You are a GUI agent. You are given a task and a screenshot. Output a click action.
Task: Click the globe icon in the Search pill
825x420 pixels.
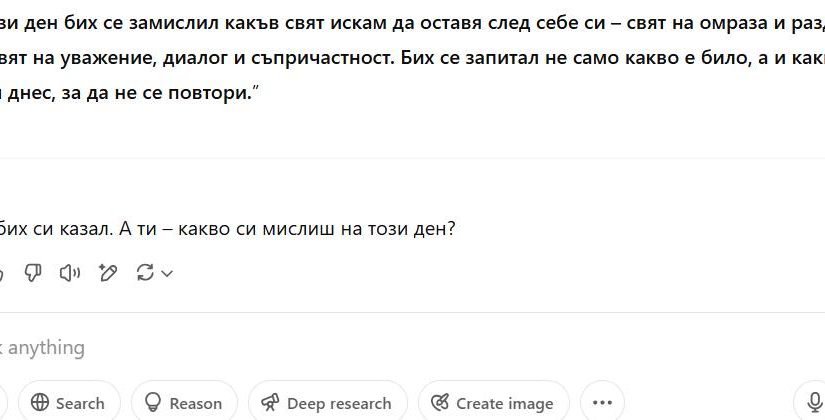point(40,403)
